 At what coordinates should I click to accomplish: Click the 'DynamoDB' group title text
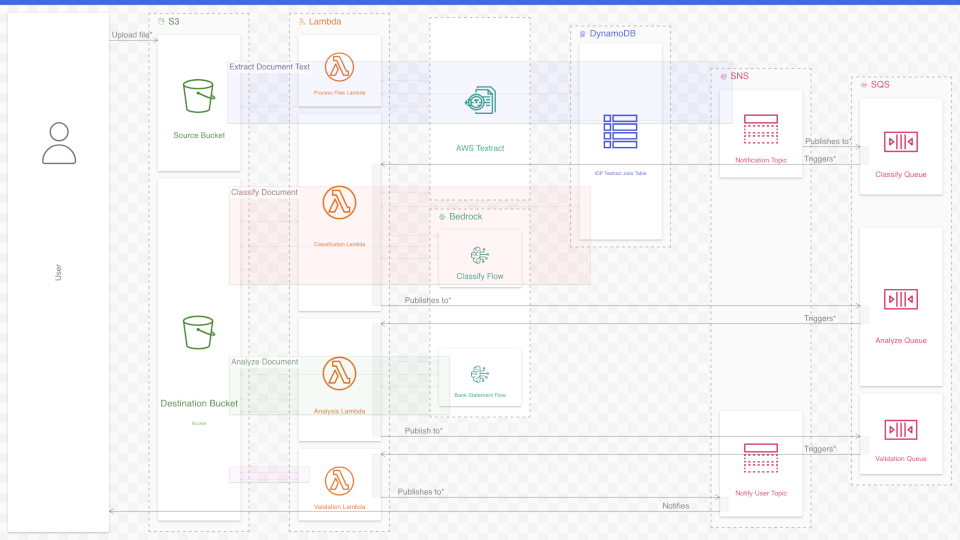(x=612, y=34)
